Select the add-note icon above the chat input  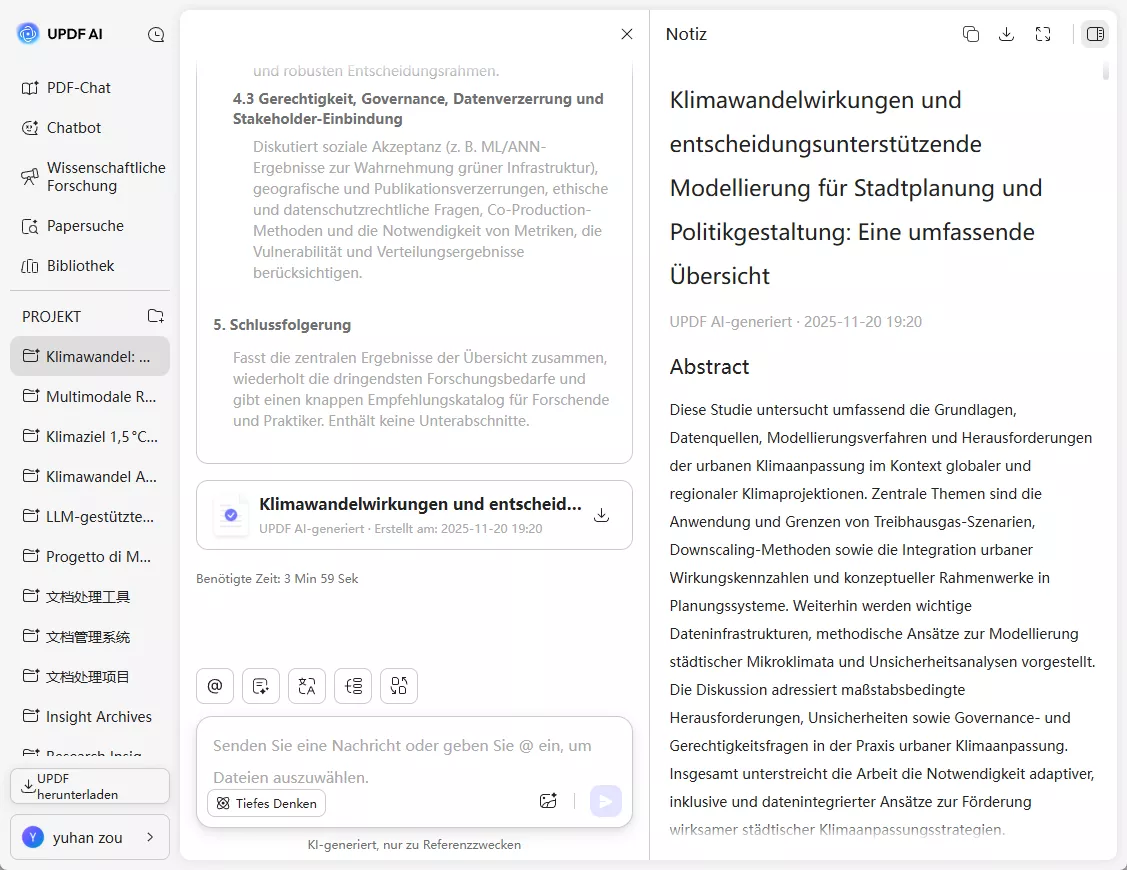(261, 686)
